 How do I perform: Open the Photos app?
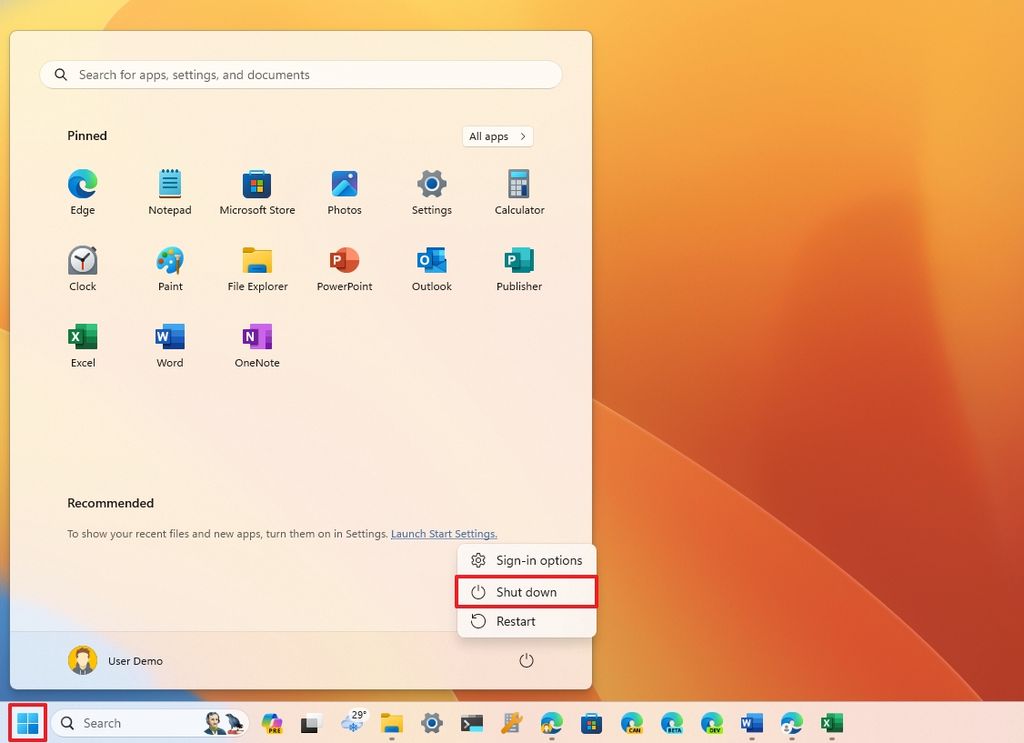pyautogui.click(x=344, y=190)
